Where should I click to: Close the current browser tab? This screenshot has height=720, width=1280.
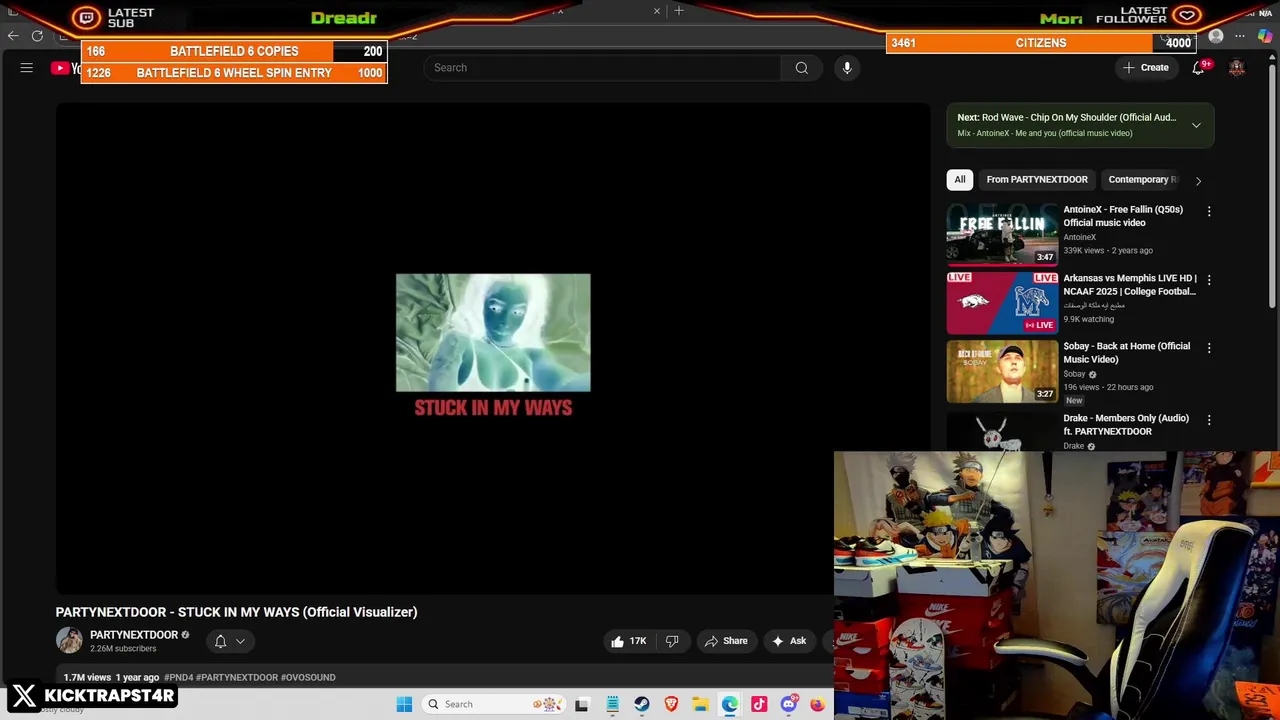(657, 11)
